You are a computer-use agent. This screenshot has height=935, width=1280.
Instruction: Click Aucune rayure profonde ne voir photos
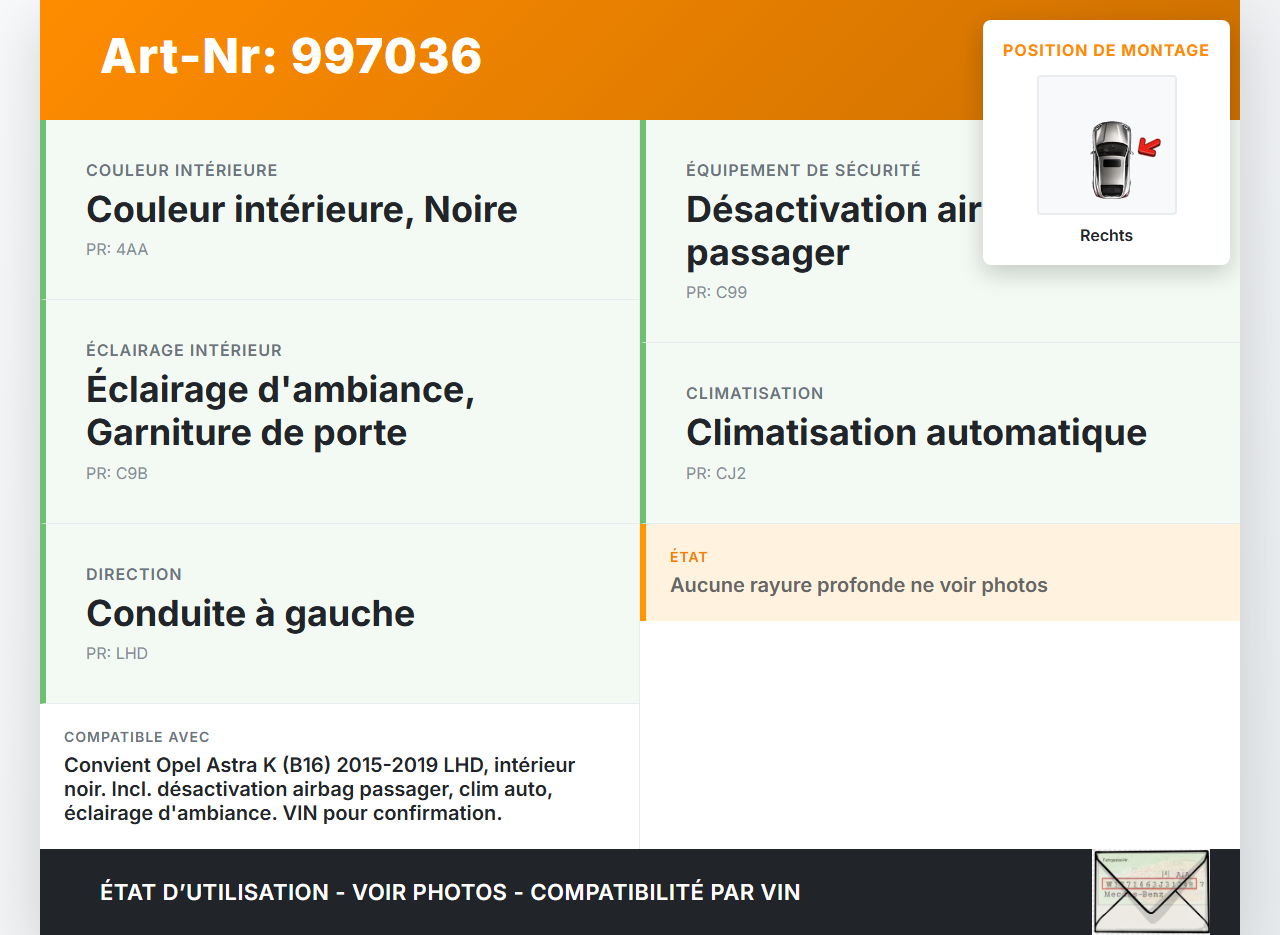(859, 585)
